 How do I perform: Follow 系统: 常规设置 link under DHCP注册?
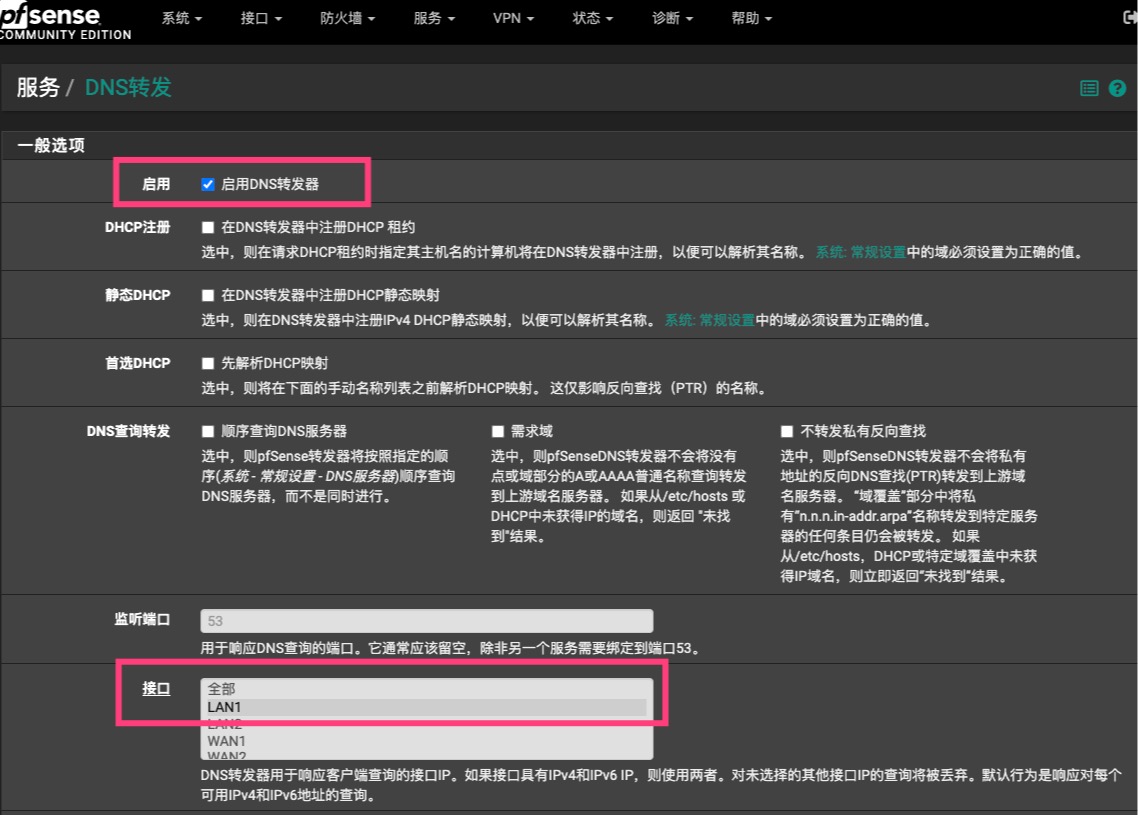click(x=860, y=253)
